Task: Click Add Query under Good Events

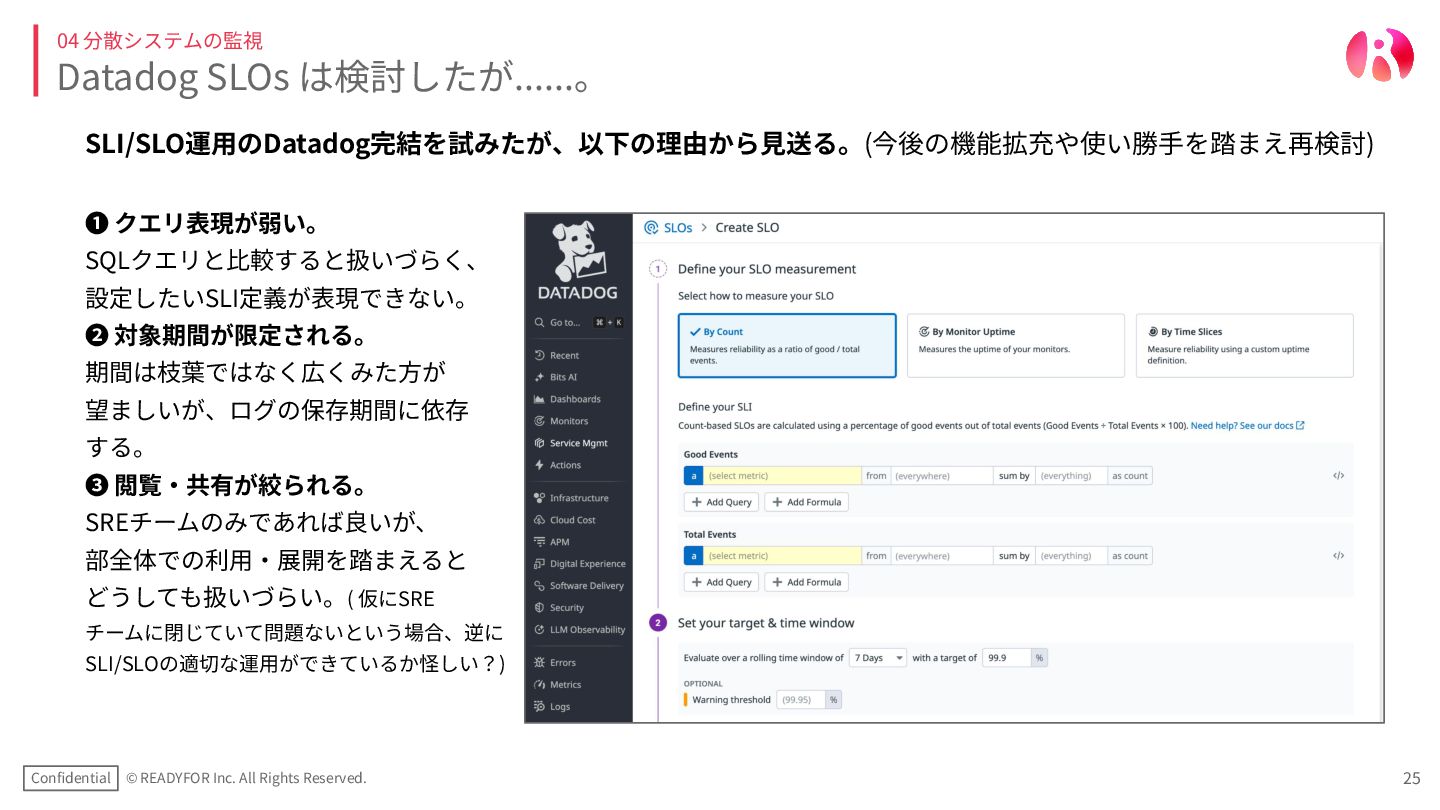Action: point(722,502)
